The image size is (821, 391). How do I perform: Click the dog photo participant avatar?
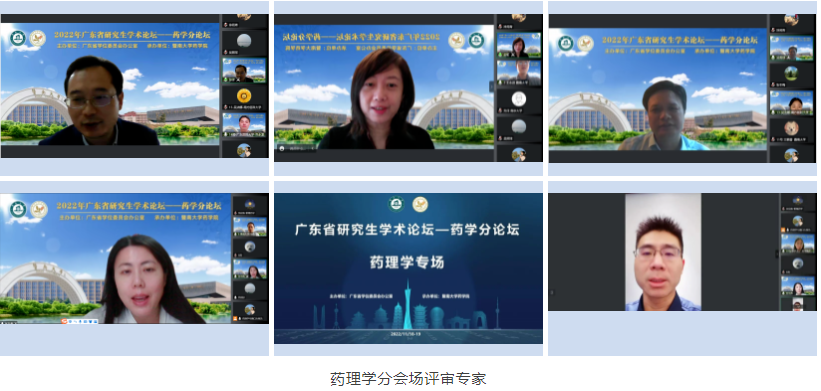(791, 128)
